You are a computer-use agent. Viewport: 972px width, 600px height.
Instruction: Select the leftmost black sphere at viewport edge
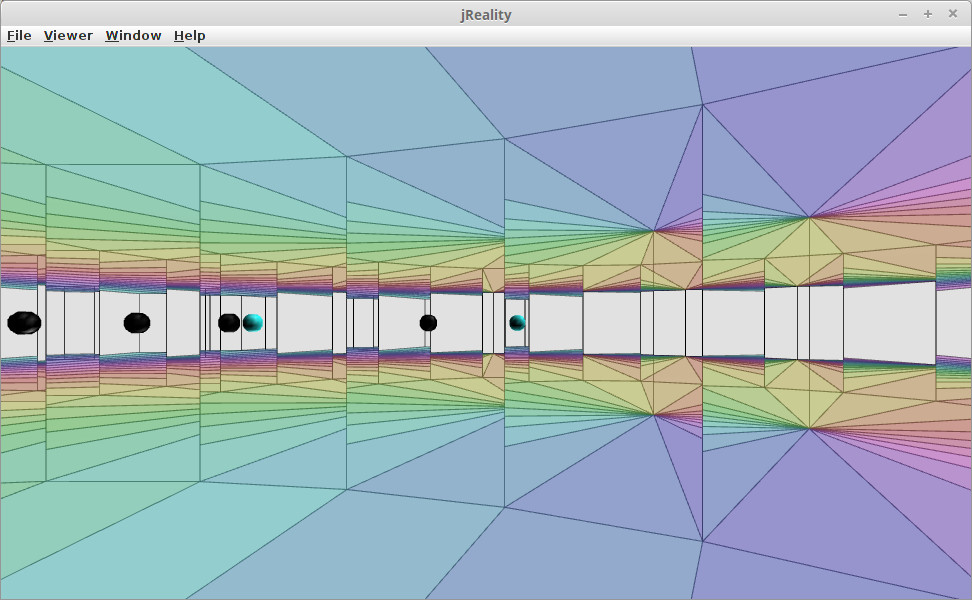click(23, 322)
